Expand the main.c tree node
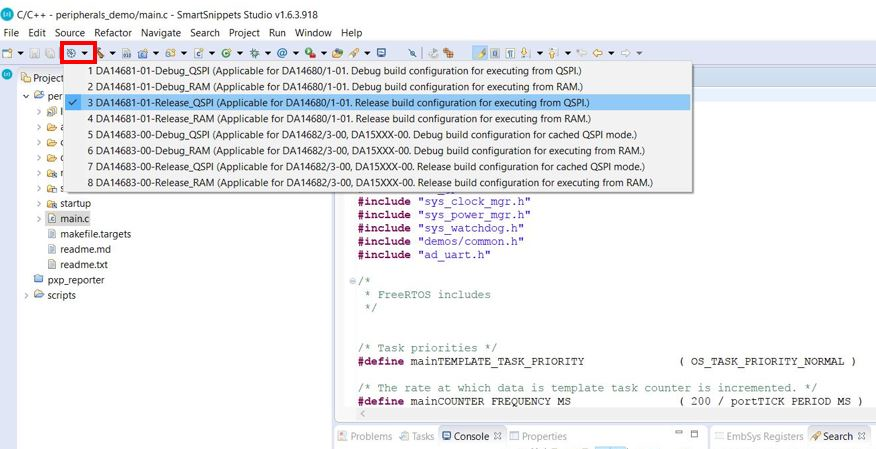 (x=39, y=218)
